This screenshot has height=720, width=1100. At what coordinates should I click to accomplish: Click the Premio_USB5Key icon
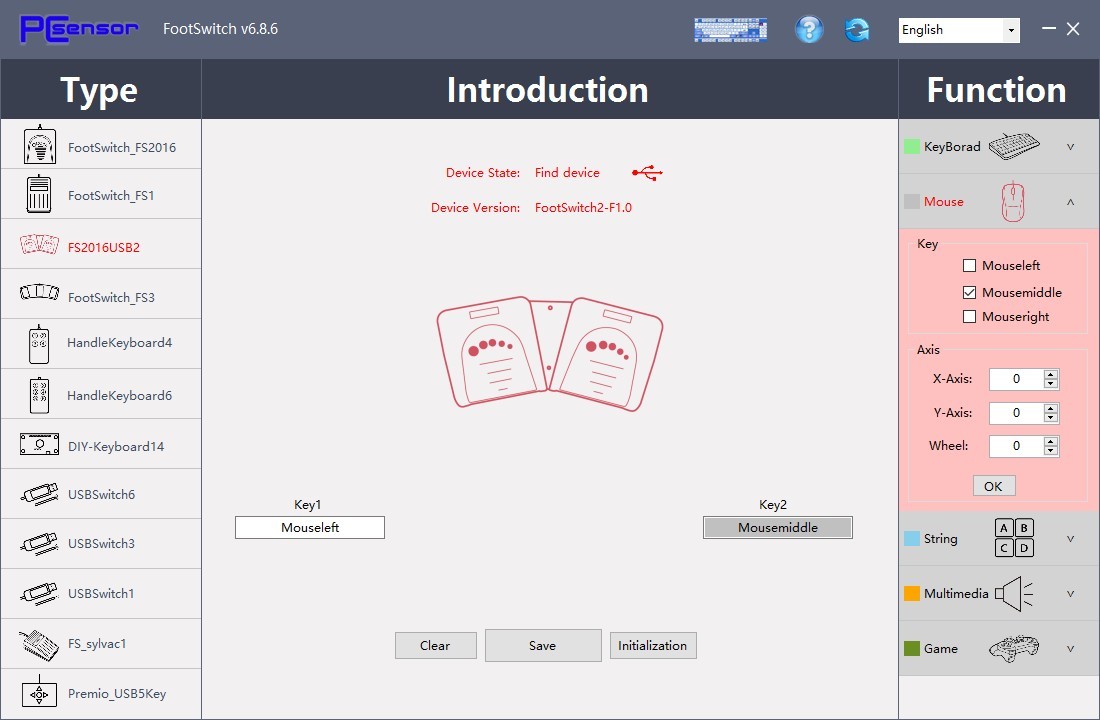39,693
